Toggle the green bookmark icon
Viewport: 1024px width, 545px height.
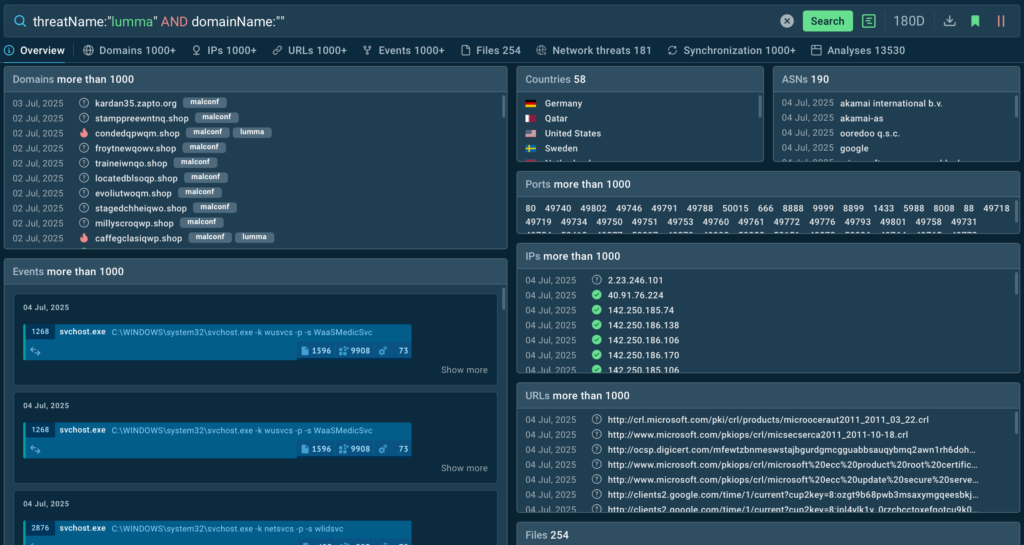pos(975,21)
